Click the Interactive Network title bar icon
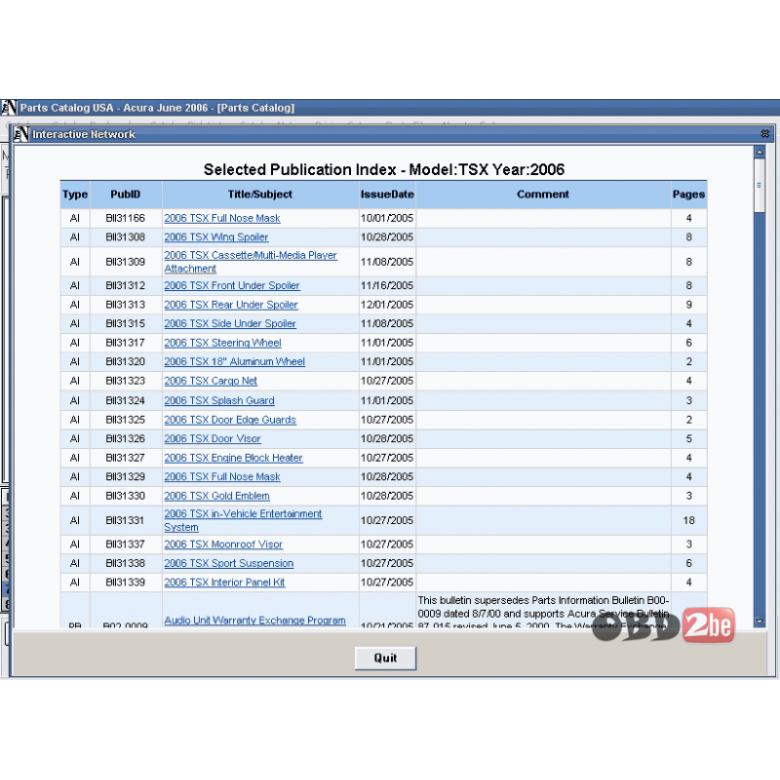 (x=21, y=134)
